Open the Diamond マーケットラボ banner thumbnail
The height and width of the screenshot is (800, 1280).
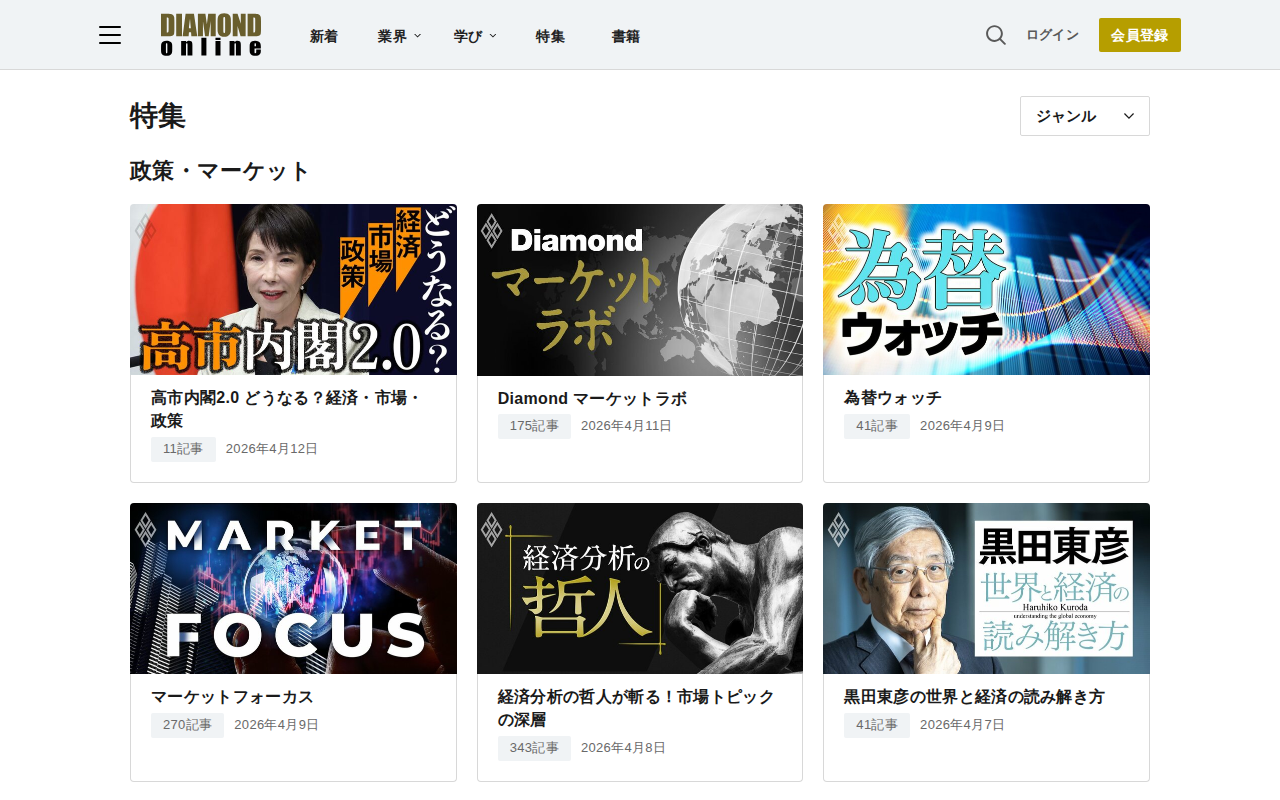tap(640, 290)
